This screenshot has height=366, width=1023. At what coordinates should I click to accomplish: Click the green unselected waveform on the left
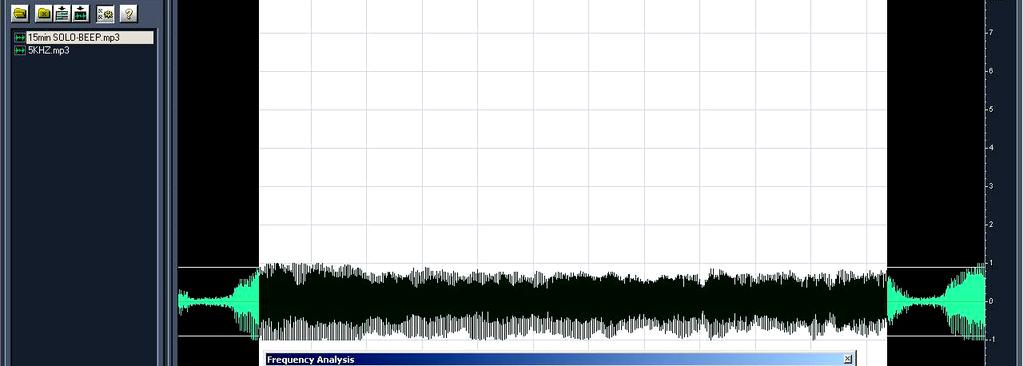click(x=219, y=302)
